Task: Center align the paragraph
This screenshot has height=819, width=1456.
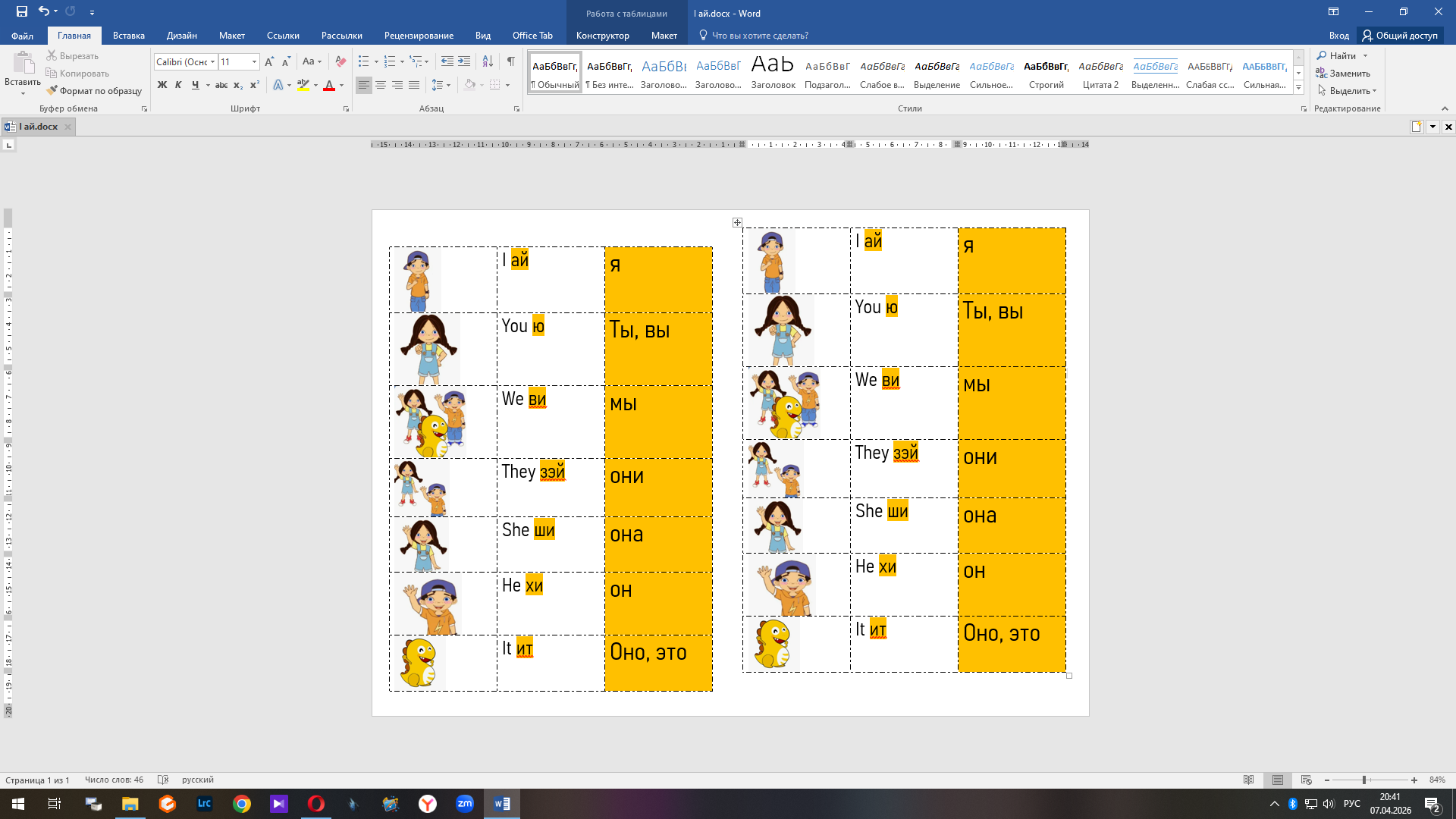Action: tap(381, 86)
